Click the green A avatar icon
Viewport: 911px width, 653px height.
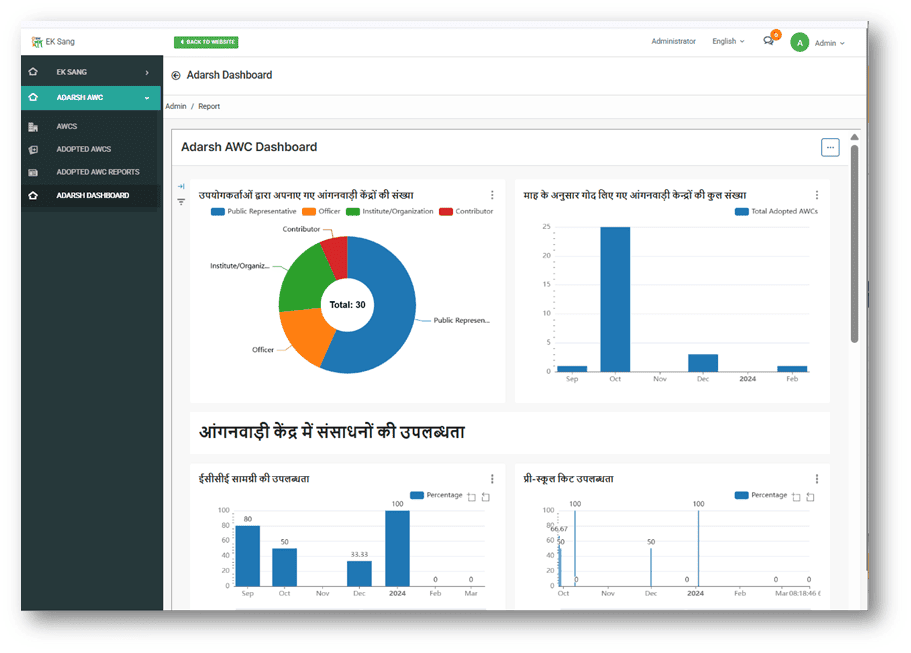click(799, 42)
